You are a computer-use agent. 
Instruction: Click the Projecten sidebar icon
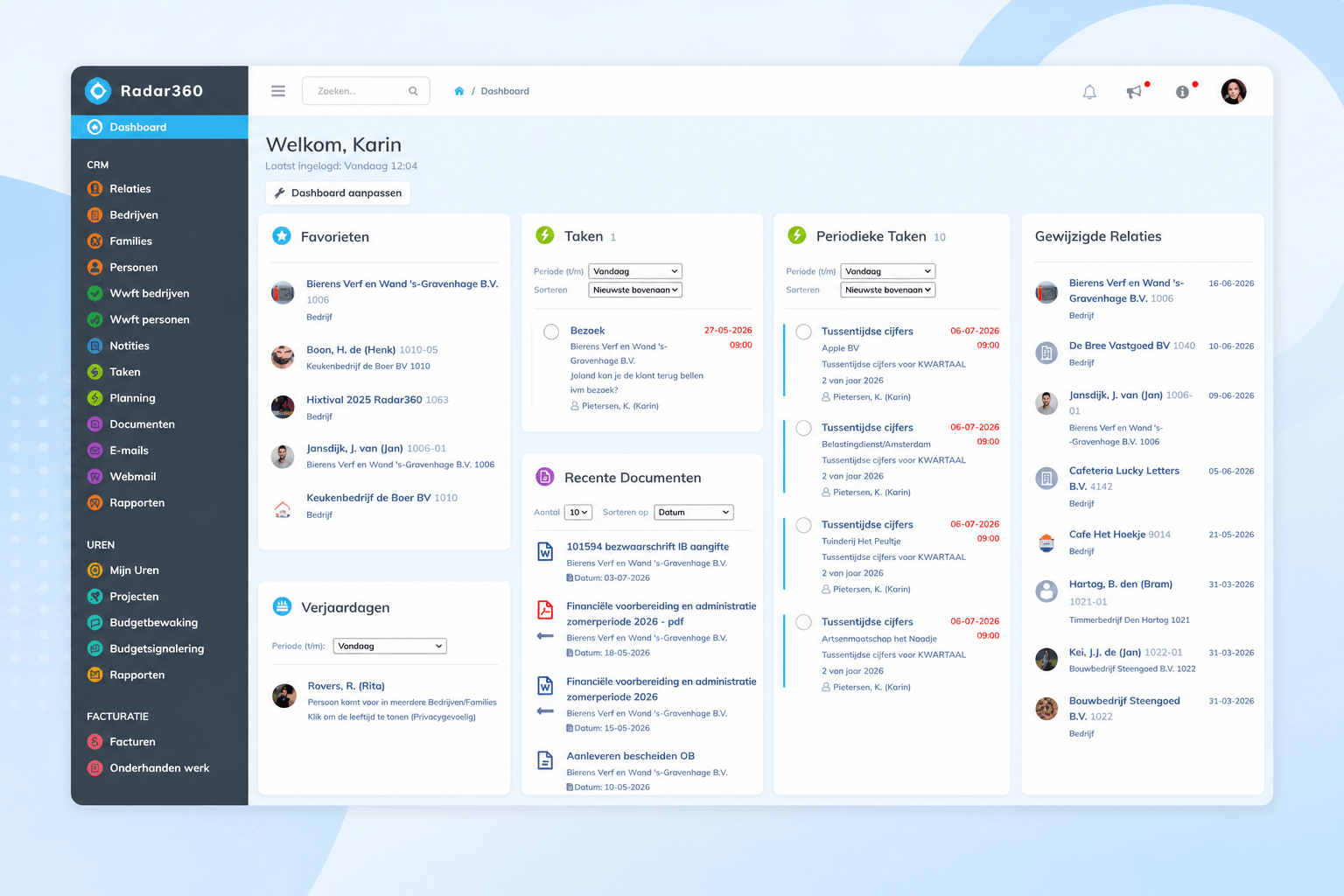[95, 597]
